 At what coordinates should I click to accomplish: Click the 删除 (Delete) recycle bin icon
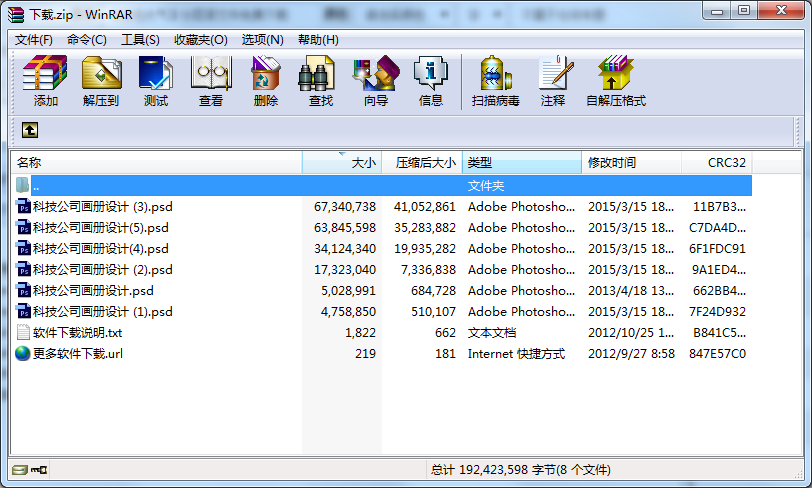[x=266, y=73]
